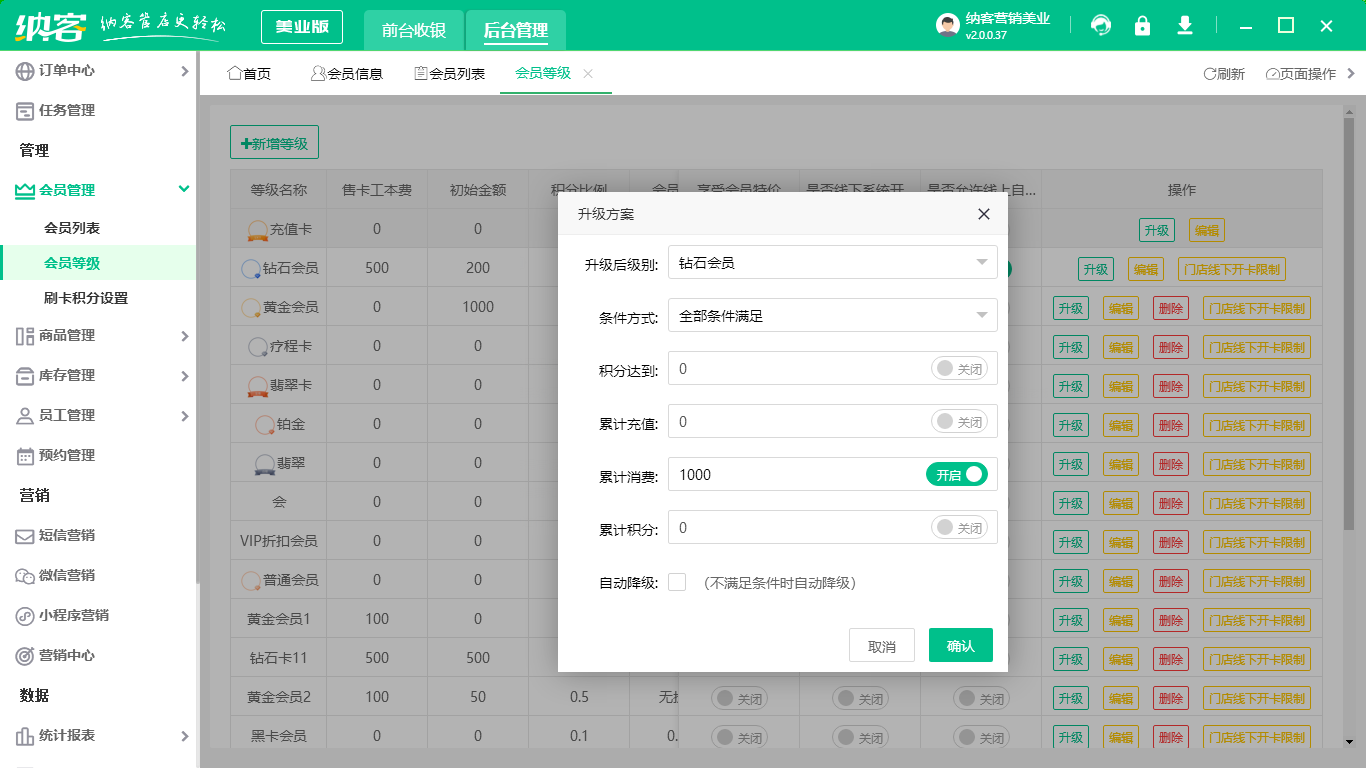Open the customer service headset icon
This screenshot has height=768, width=1366.
click(1101, 25)
